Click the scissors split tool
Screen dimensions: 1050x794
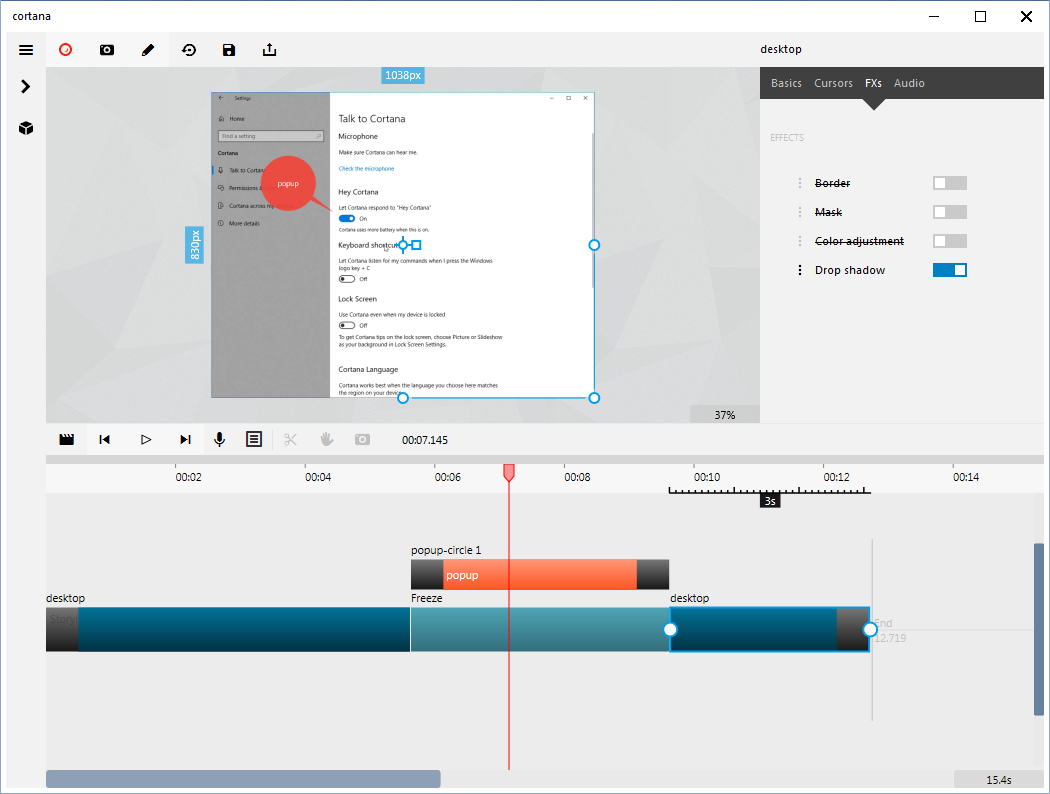pos(290,439)
